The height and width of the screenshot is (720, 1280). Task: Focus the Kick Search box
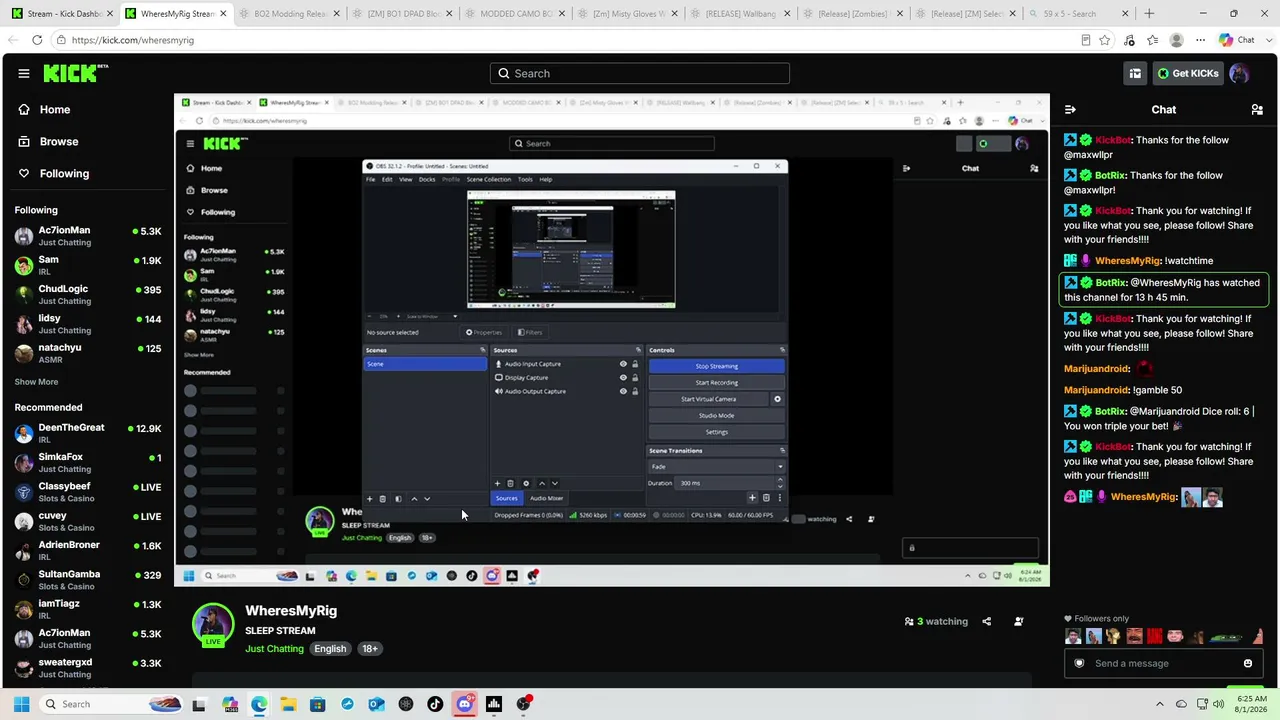pos(640,73)
